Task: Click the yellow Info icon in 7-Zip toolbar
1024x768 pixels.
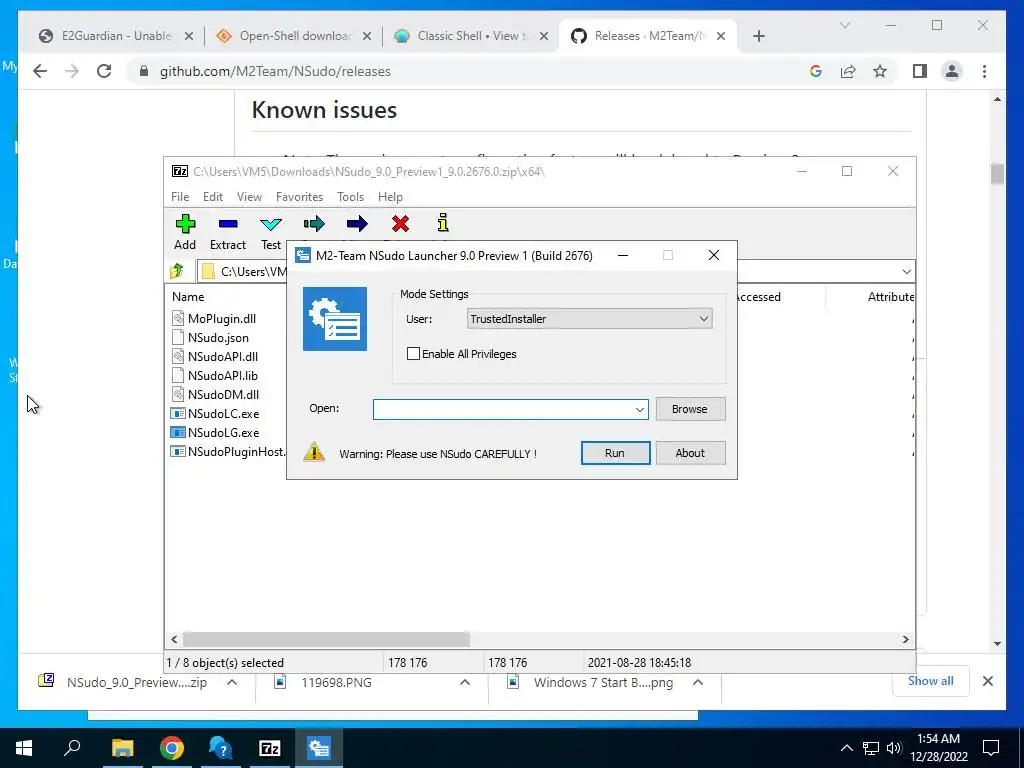Action: click(443, 223)
